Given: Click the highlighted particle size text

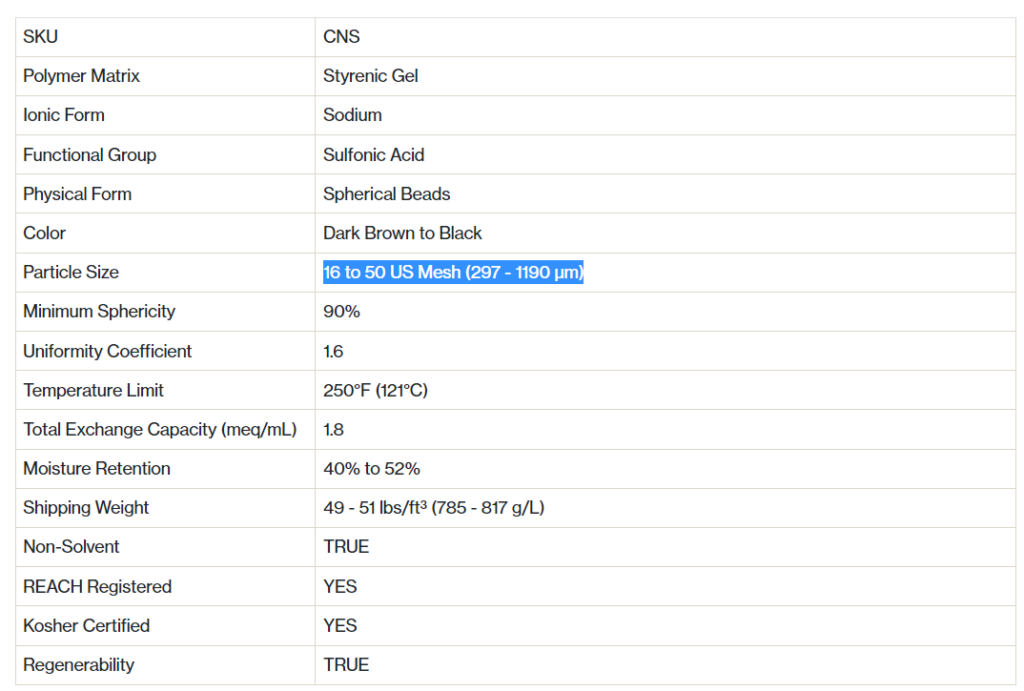Looking at the screenshot, I should point(453,272).
